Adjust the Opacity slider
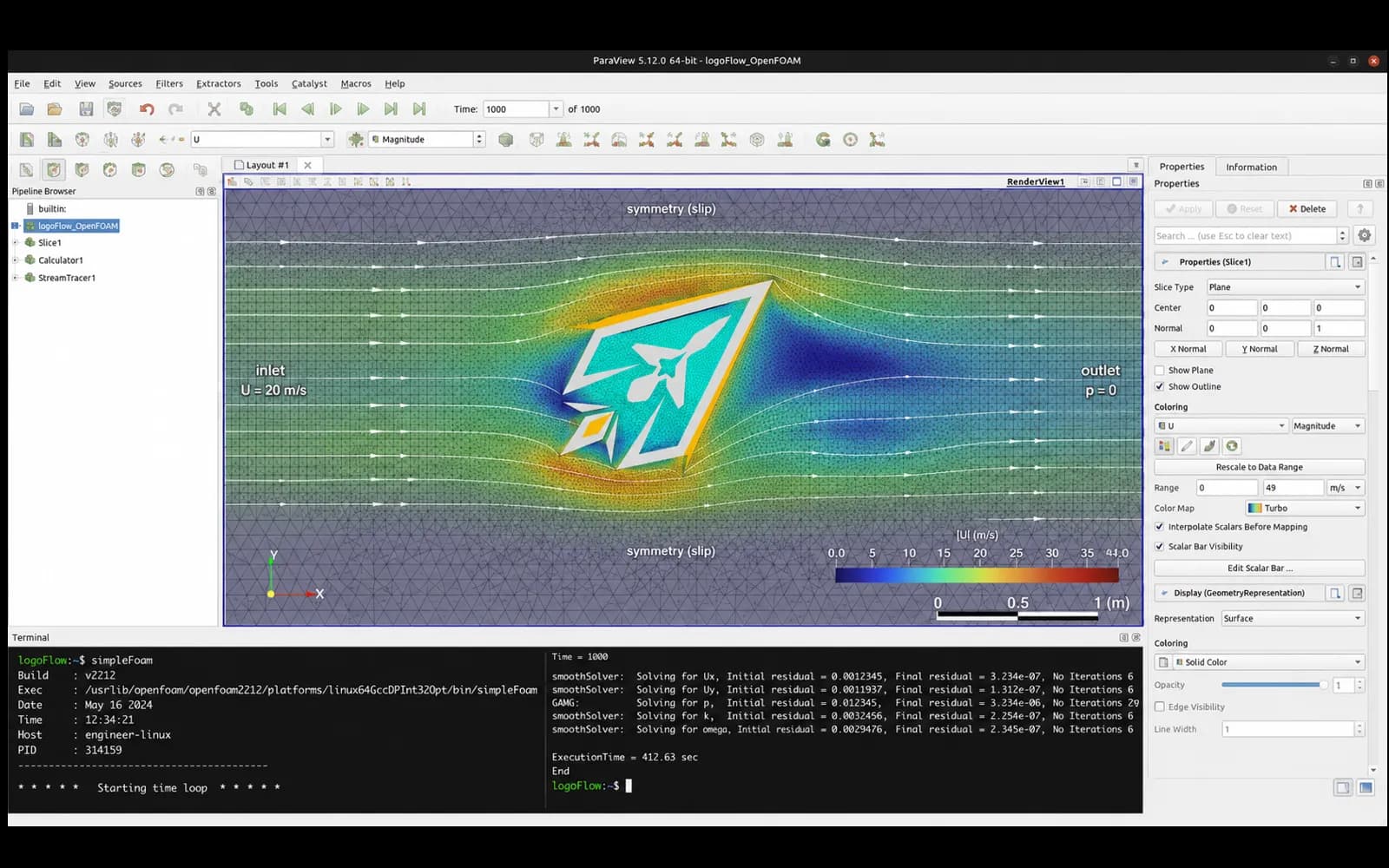This screenshot has height=868, width=1389. 1274,686
